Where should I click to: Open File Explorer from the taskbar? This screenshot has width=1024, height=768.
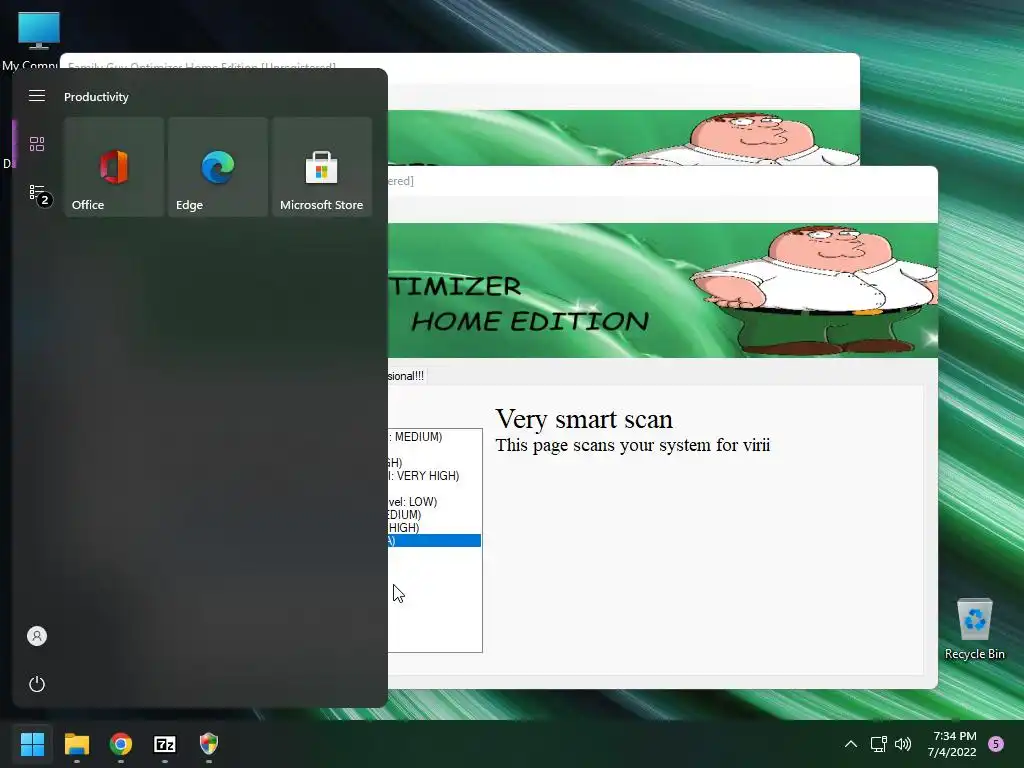click(x=77, y=744)
